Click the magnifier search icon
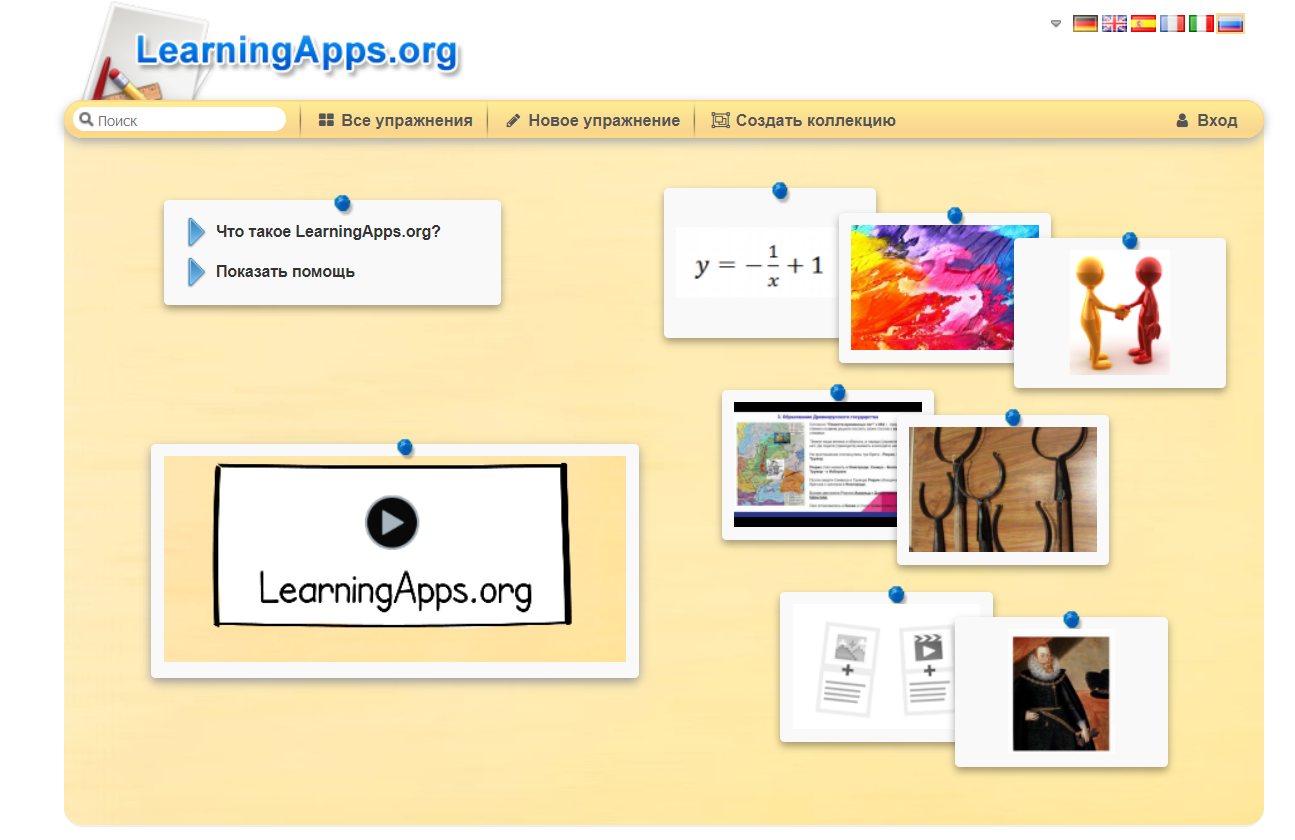Screen dimensions: 1295x840 pos(86,120)
